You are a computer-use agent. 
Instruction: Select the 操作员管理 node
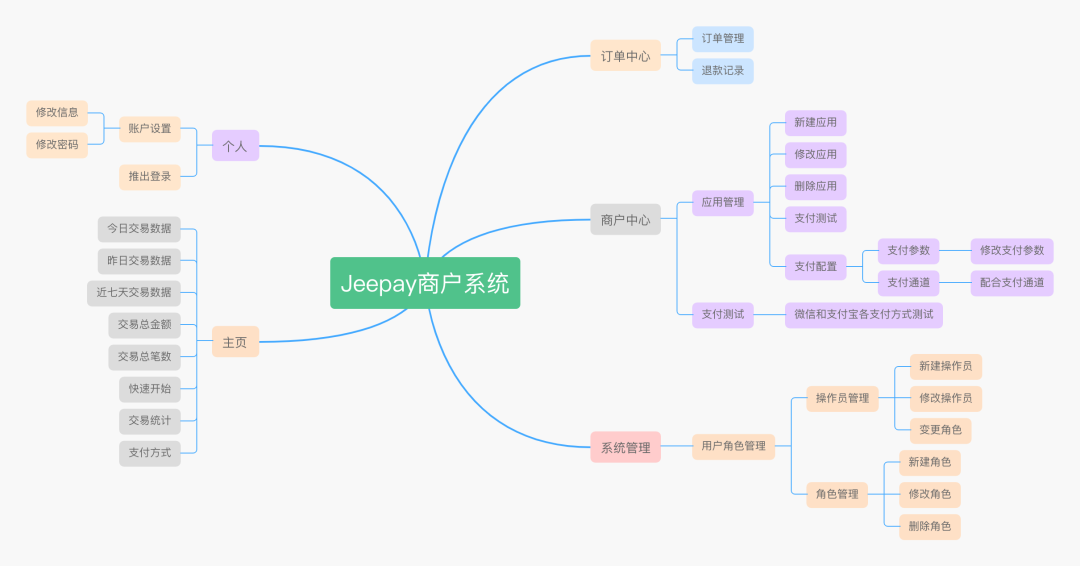(x=842, y=398)
